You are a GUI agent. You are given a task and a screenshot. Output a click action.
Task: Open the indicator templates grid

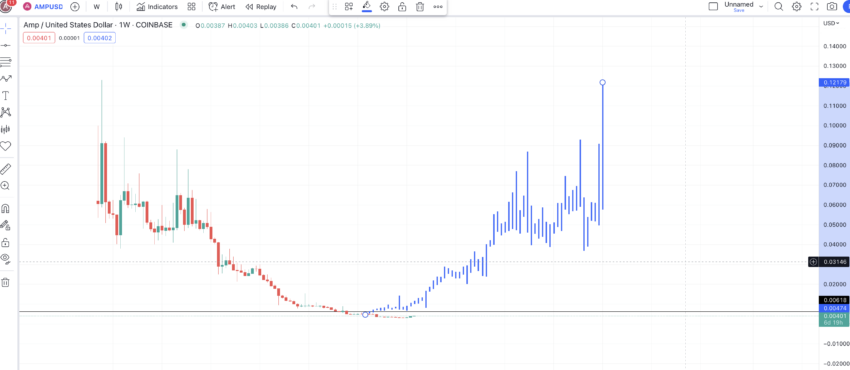pyautogui.click(x=191, y=7)
